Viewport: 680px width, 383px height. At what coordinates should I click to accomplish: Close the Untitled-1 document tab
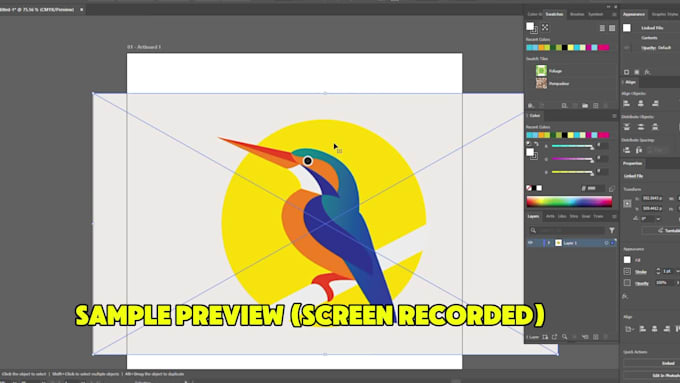(82, 10)
